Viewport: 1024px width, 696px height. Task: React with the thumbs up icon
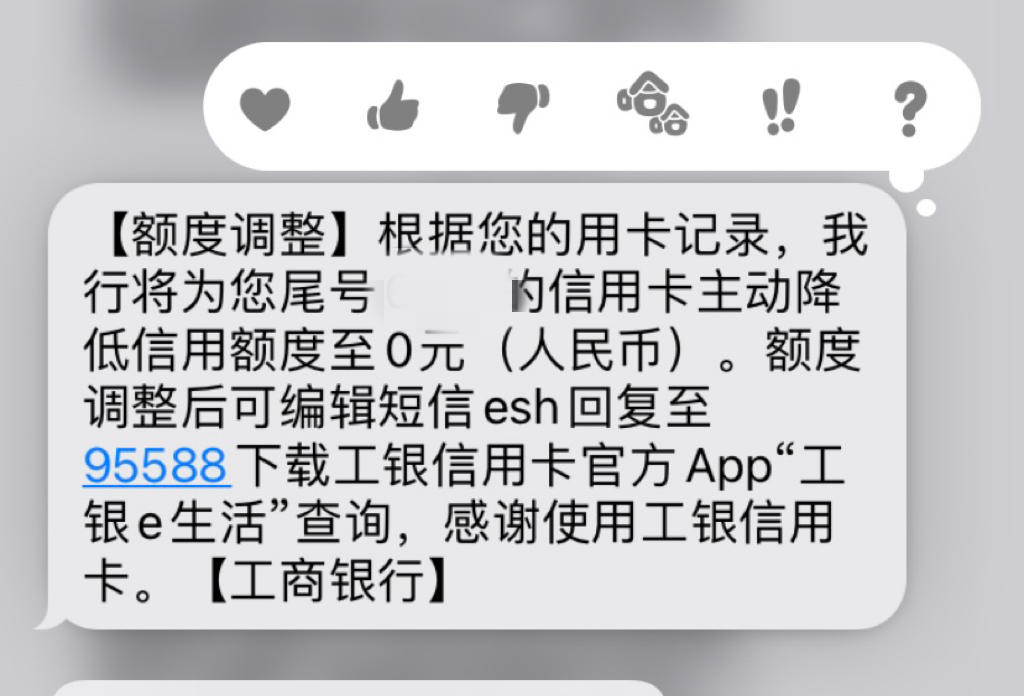[x=392, y=106]
